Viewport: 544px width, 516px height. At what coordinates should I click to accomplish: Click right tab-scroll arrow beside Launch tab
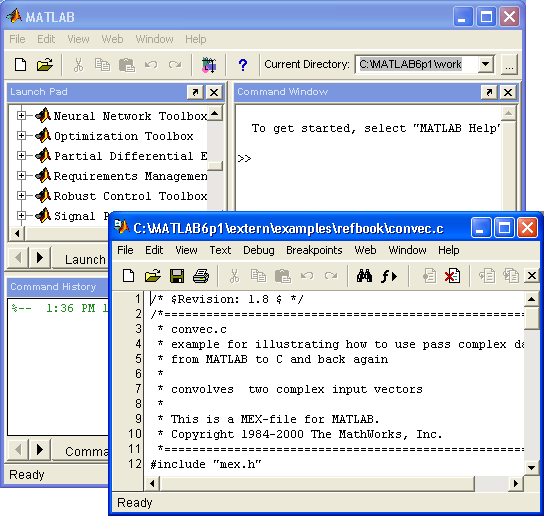(x=40, y=258)
